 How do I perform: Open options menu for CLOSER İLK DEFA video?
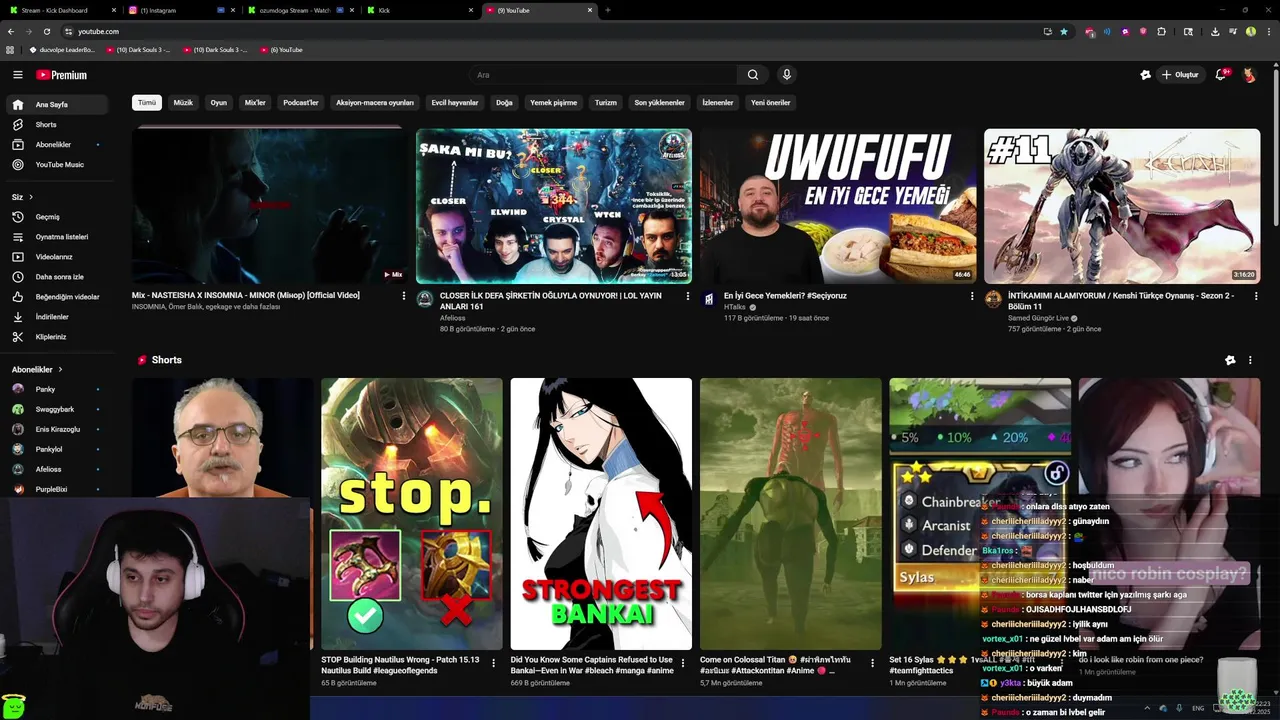coord(688,296)
